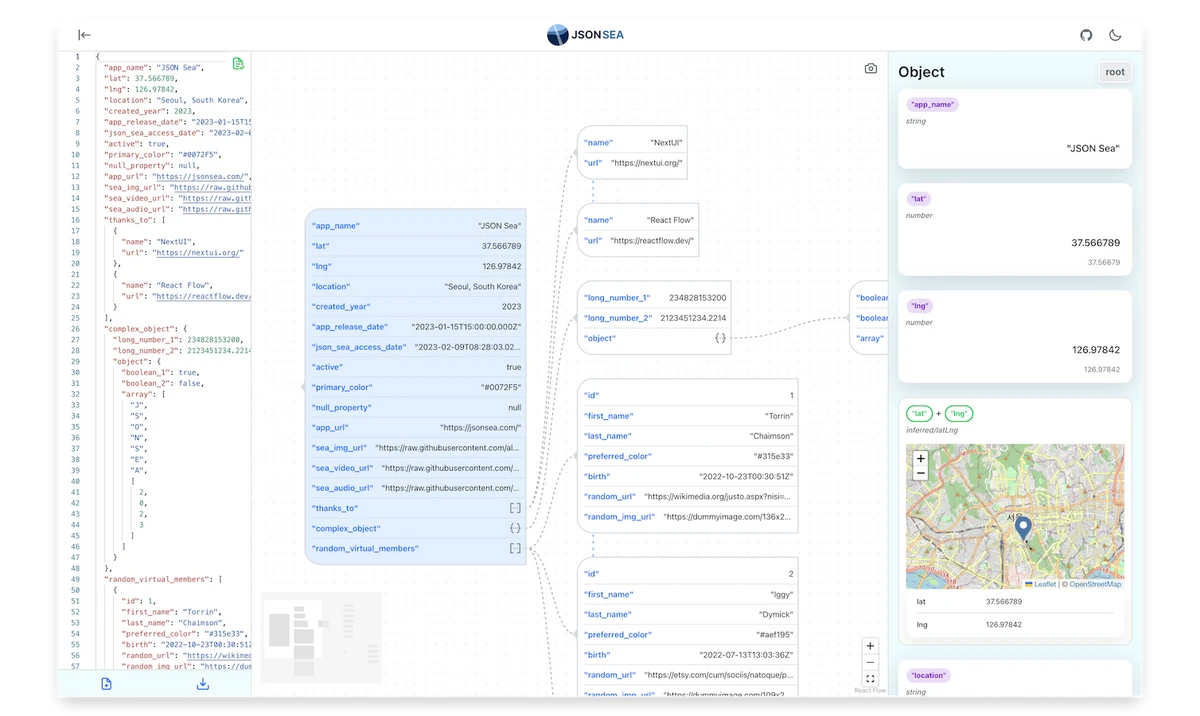Click the "first_name" Torrin row

(688, 416)
